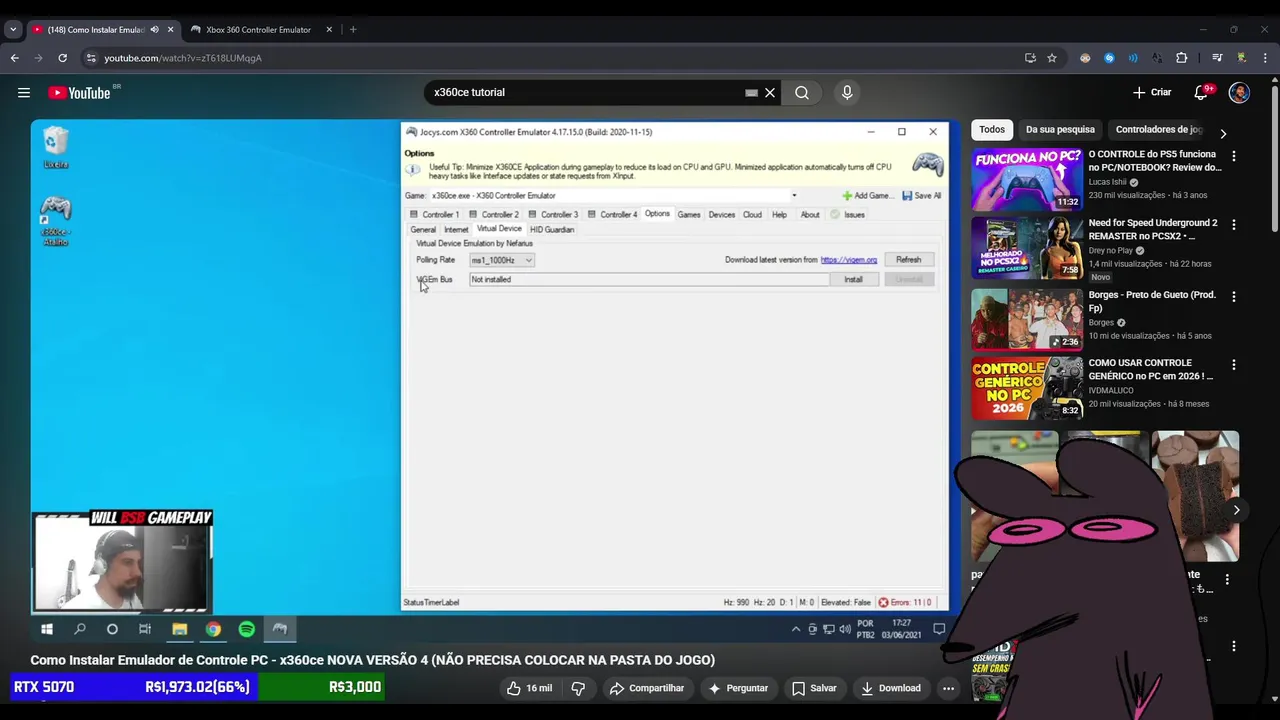Click Install for ViGEm Bus

point(853,279)
